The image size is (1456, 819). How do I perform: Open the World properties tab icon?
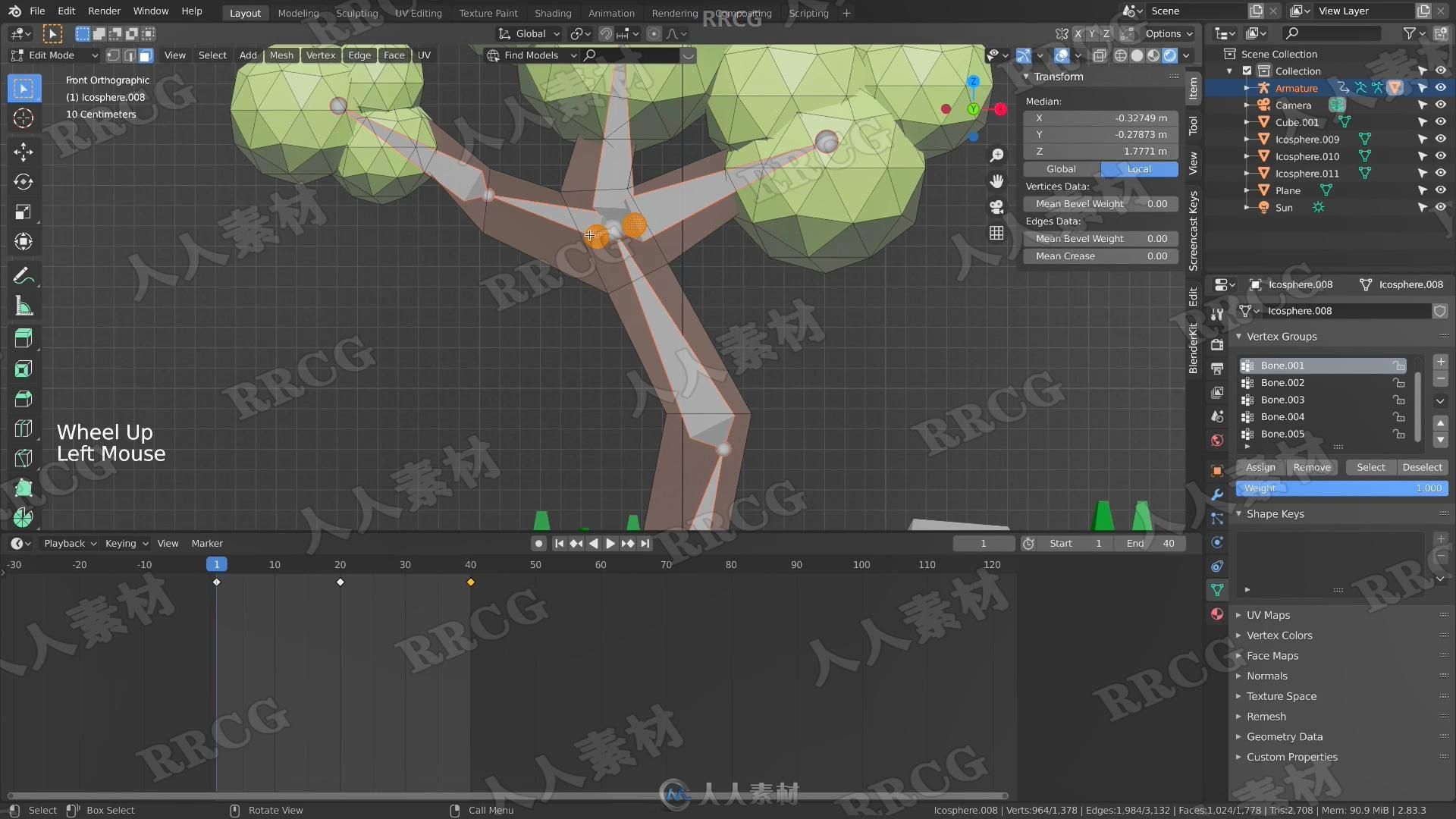click(1217, 441)
